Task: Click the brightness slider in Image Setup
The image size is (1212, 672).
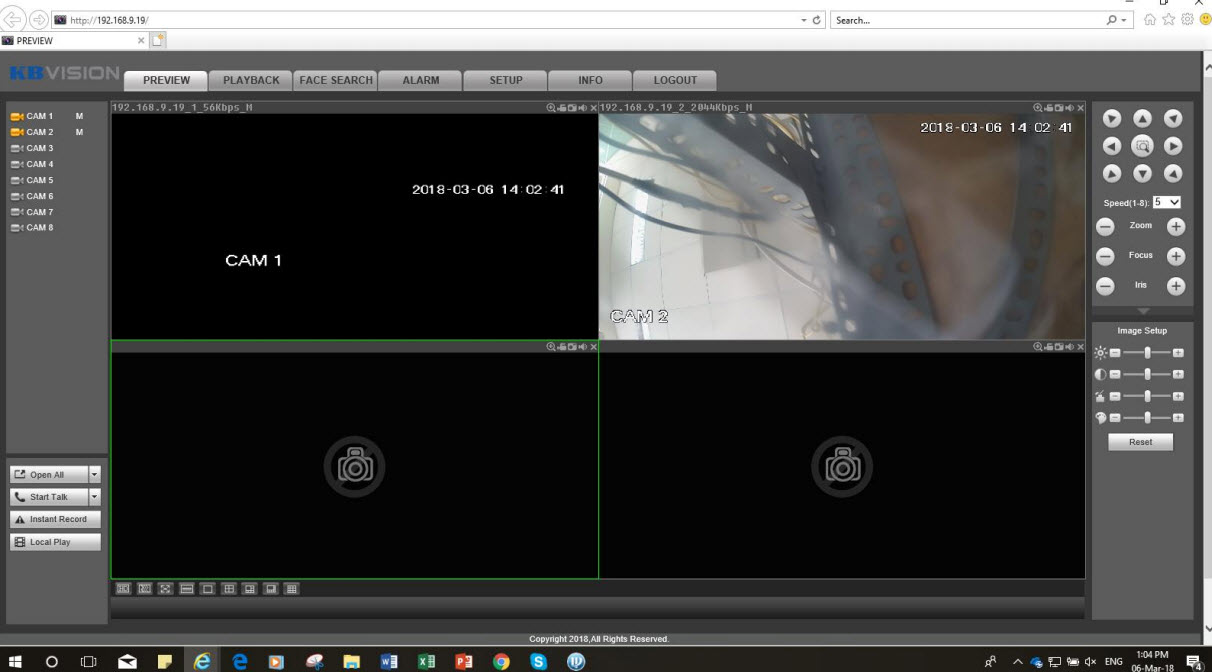Action: click(x=1147, y=353)
